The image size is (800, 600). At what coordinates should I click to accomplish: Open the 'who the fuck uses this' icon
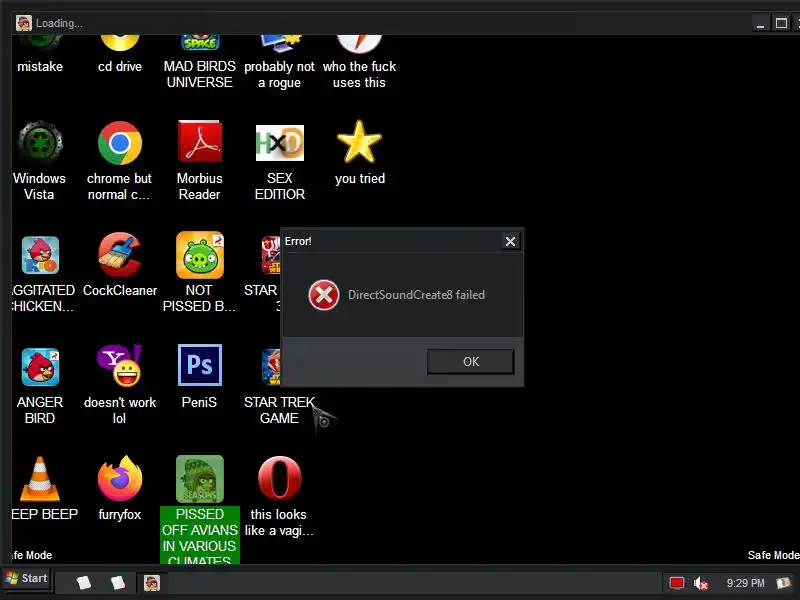click(x=359, y=44)
